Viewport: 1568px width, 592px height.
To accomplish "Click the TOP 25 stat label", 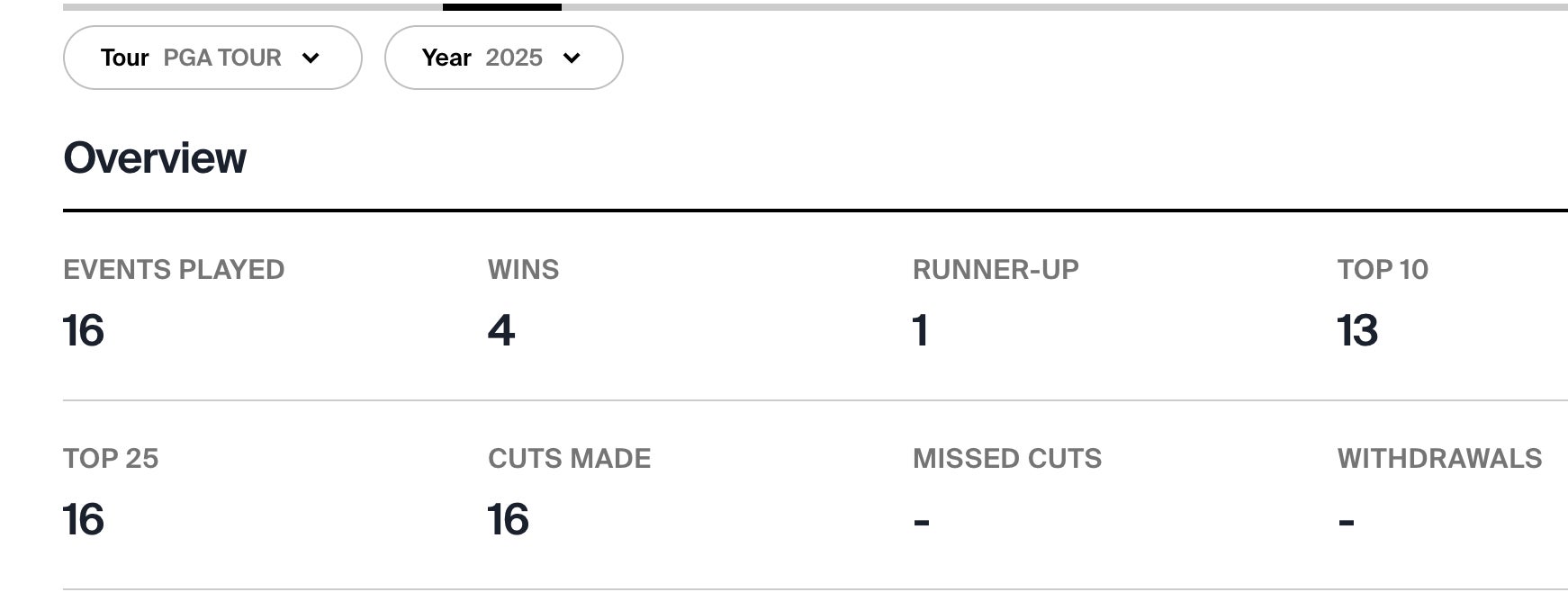I will pyautogui.click(x=111, y=459).
